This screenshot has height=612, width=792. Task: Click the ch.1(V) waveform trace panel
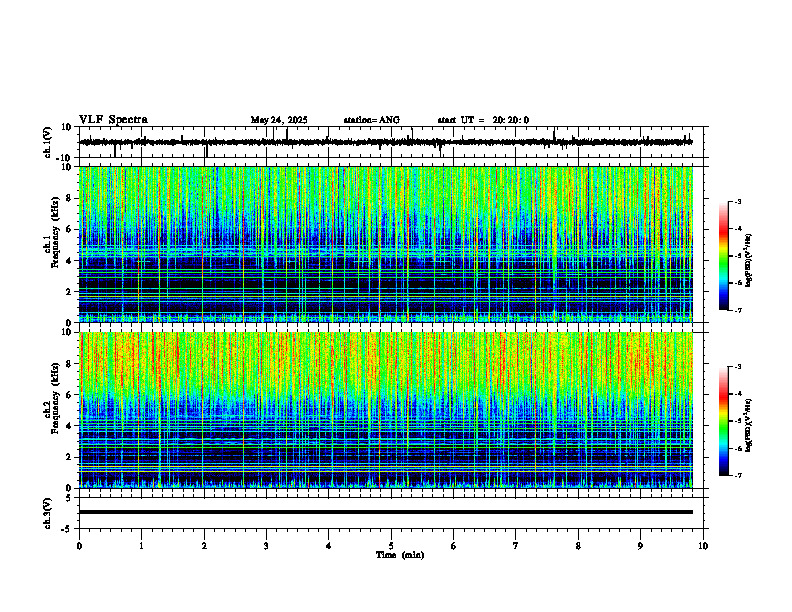pos(393,142)
